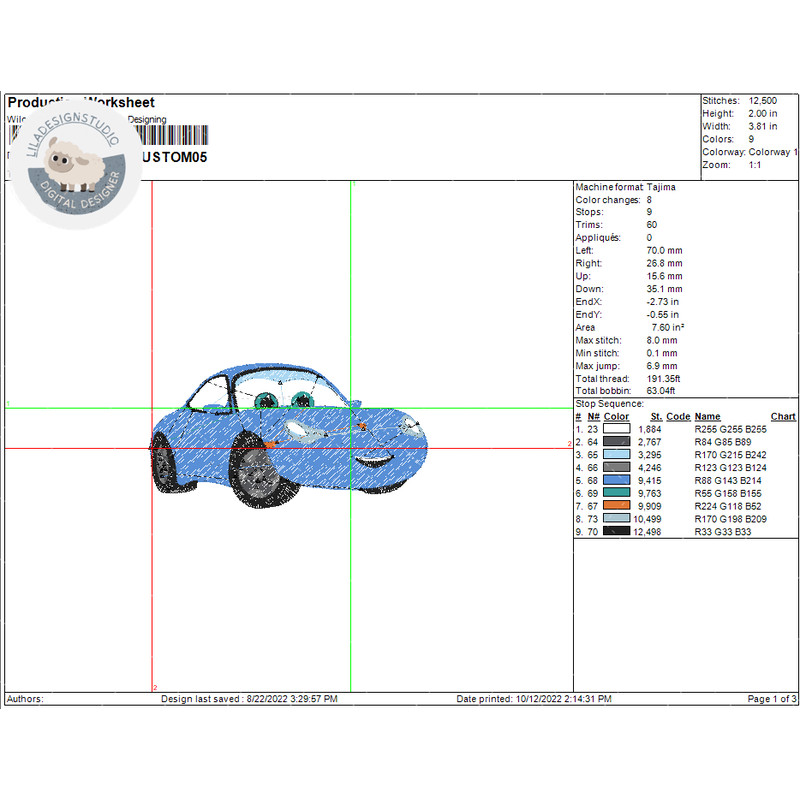Pick the black swatch in stop 9
Image resolution: width=800 pixels, height=800 pixels.
pyautogui.click(x=617, y=533)
